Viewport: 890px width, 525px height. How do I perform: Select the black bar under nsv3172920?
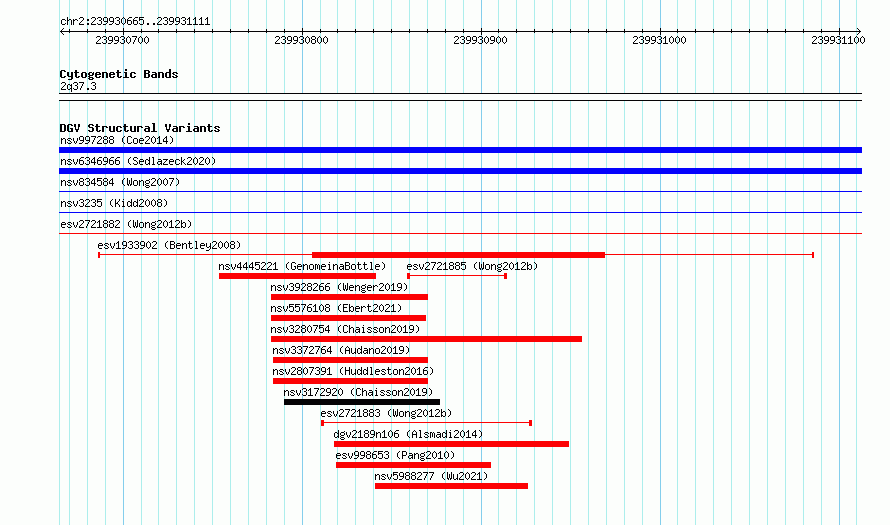(x=362, y=402)
